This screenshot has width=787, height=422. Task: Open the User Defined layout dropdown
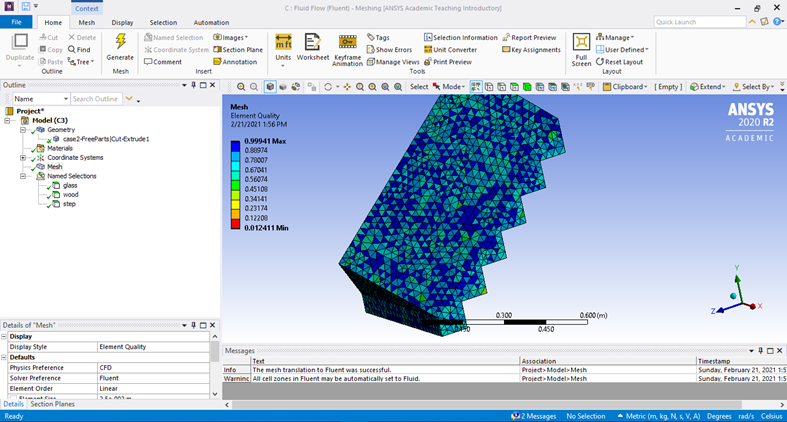622,50
